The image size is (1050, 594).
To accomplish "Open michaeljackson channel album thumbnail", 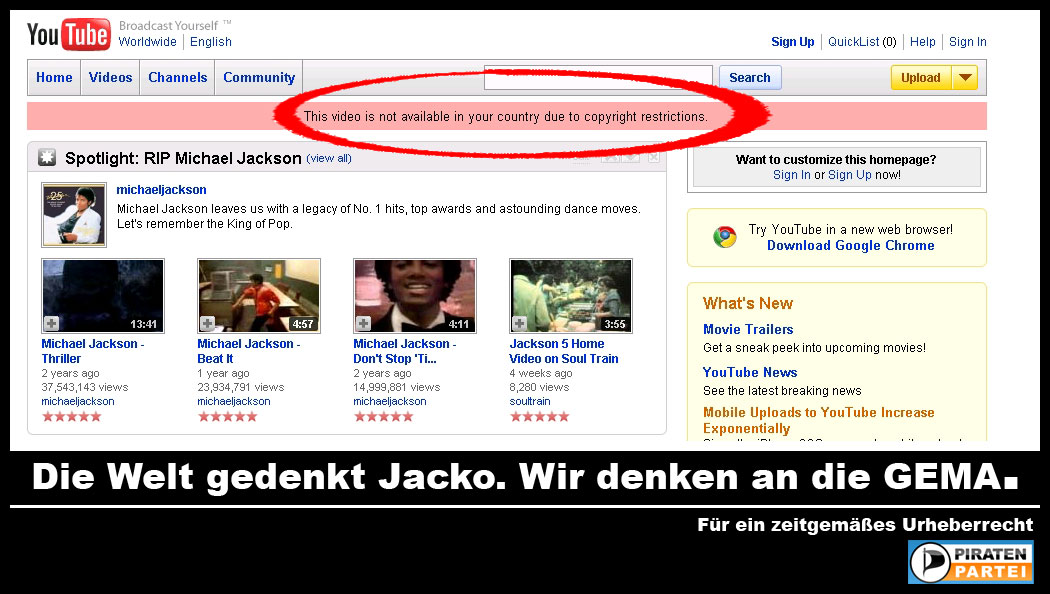I will [74, 215].
